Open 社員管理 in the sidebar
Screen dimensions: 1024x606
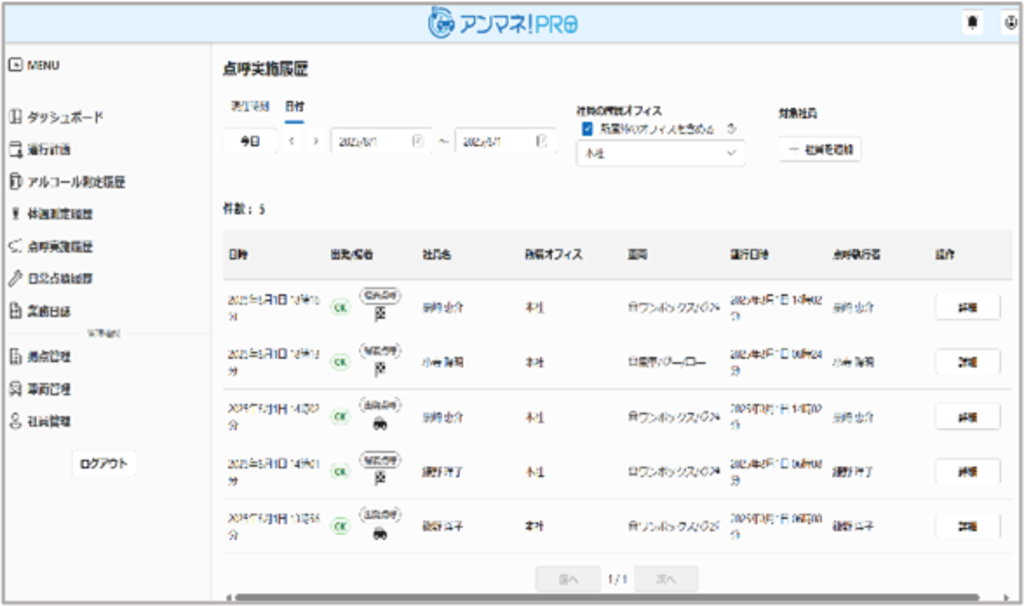coord(48,421)
